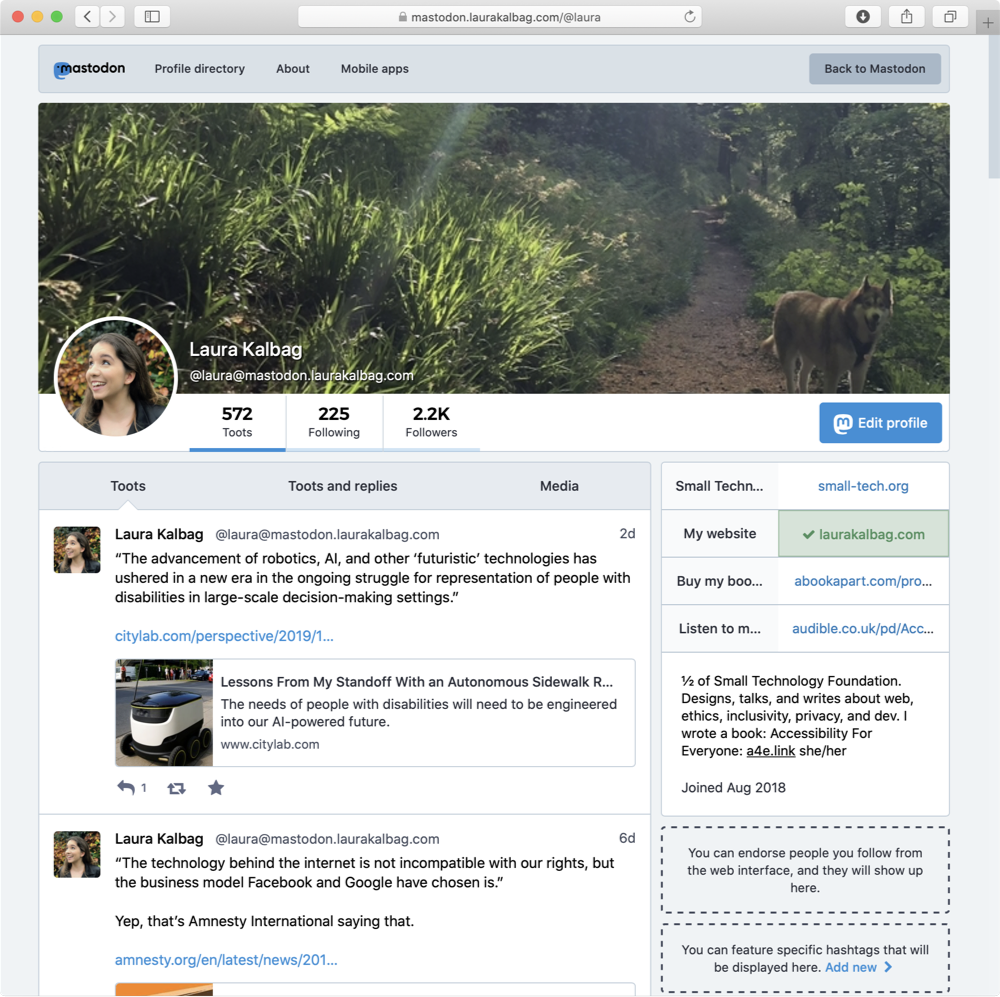Click the Add new chevron arrow
Screen dimensions: 1000x997
pyautogui.click(x=888, y=967)
